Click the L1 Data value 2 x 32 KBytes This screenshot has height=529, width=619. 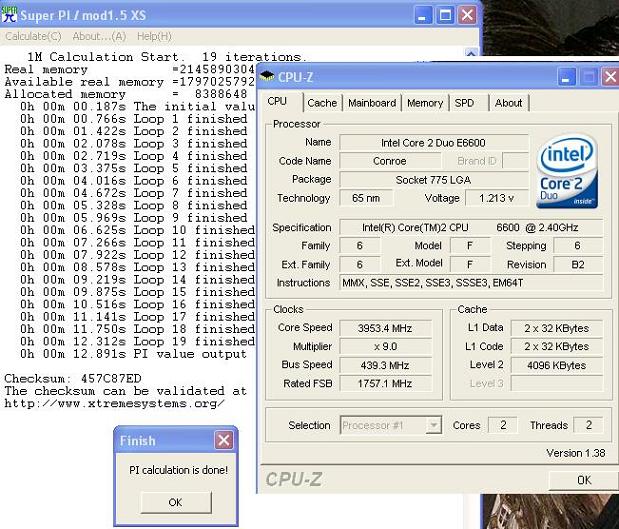557,328
